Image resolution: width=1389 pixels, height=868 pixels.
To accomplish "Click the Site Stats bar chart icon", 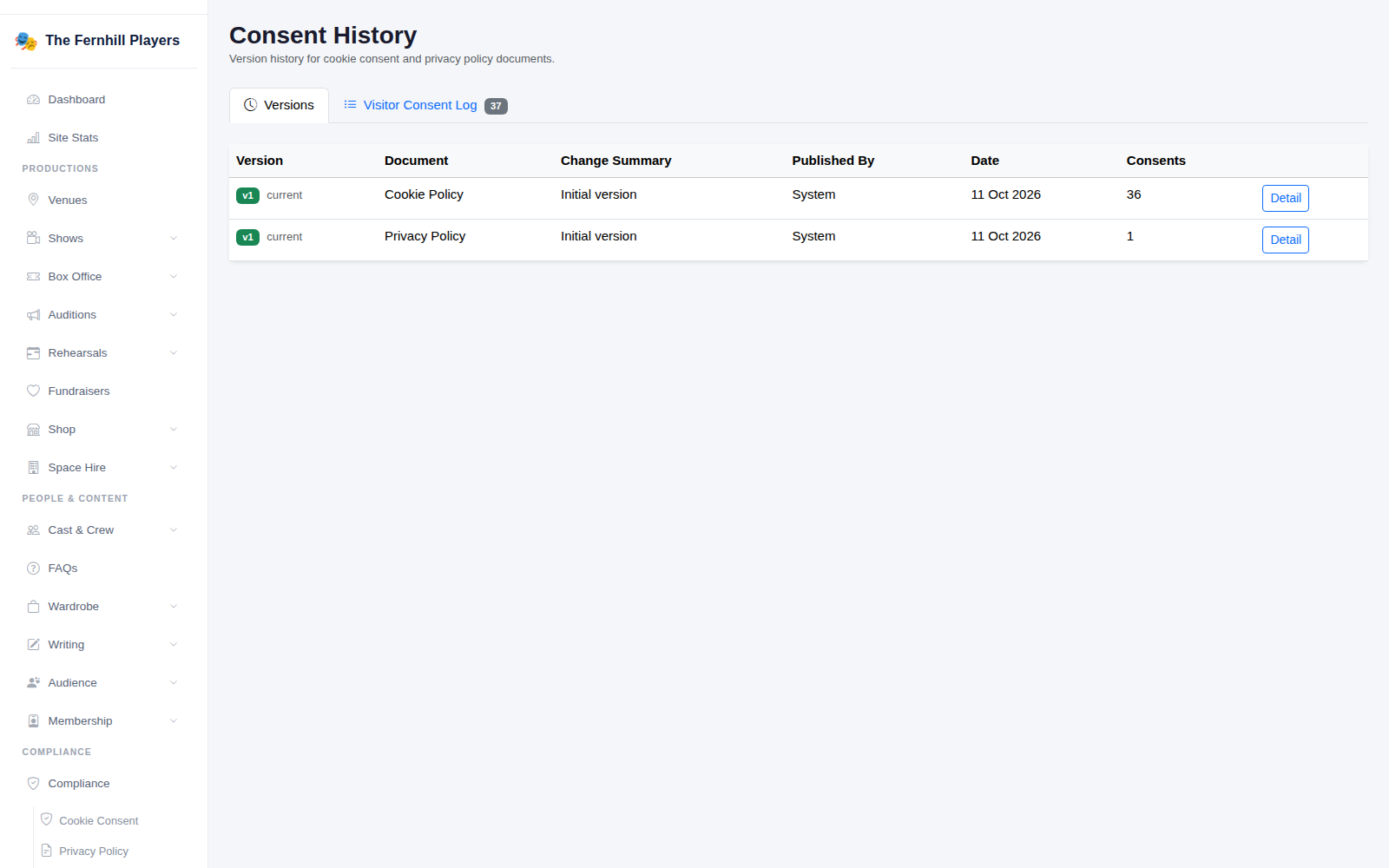I will (33, 138).
